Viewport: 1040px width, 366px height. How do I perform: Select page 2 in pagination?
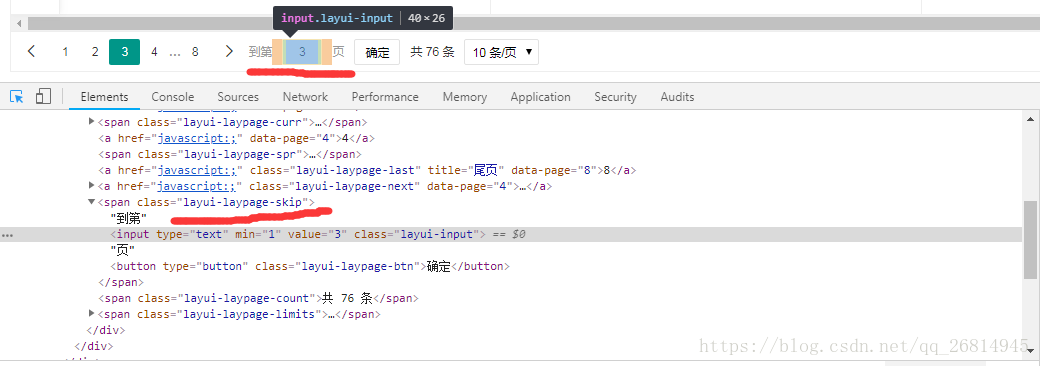click(95, 52)
